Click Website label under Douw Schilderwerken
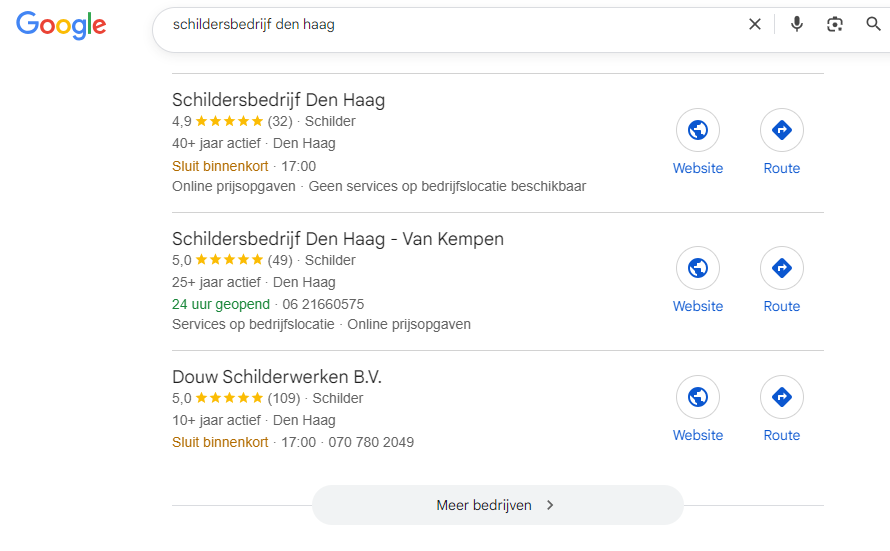Screen dimensions: 890x551 (x=698, y=435)
